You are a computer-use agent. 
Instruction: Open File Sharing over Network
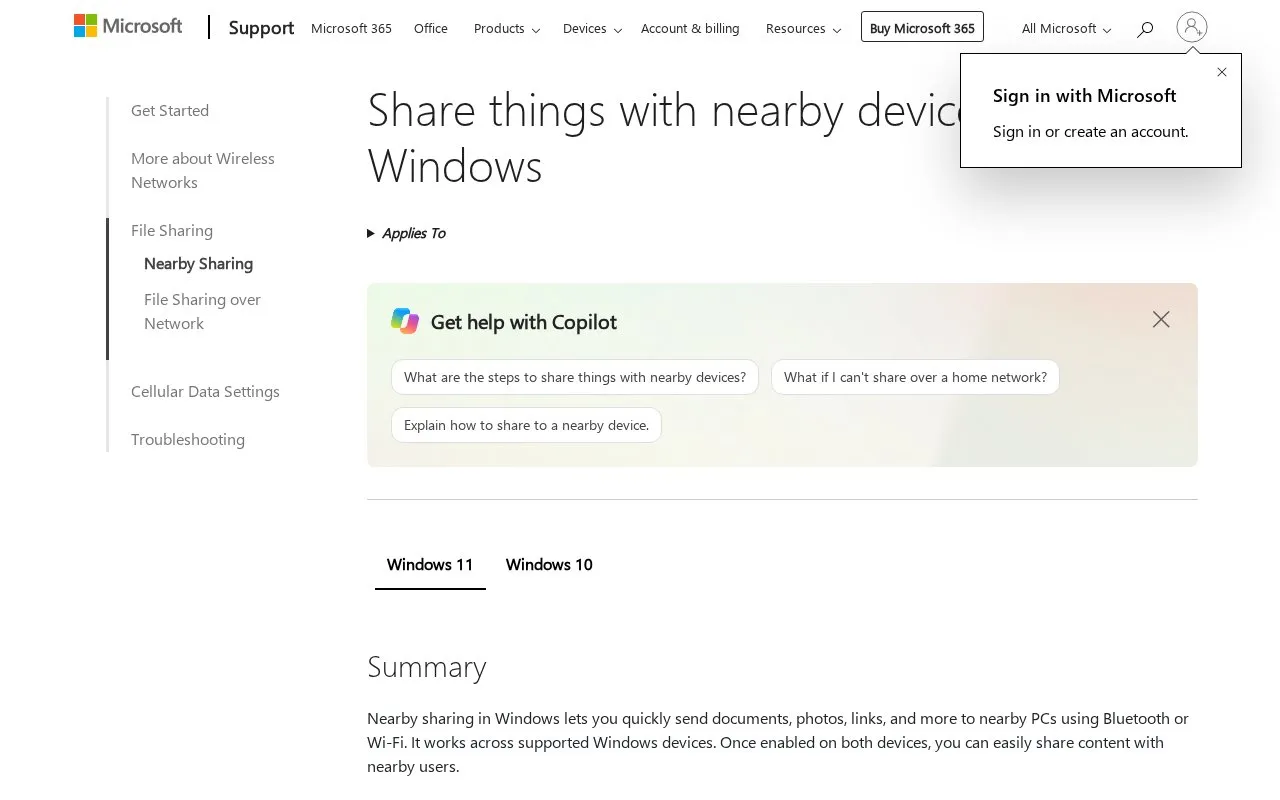point(202,311)
